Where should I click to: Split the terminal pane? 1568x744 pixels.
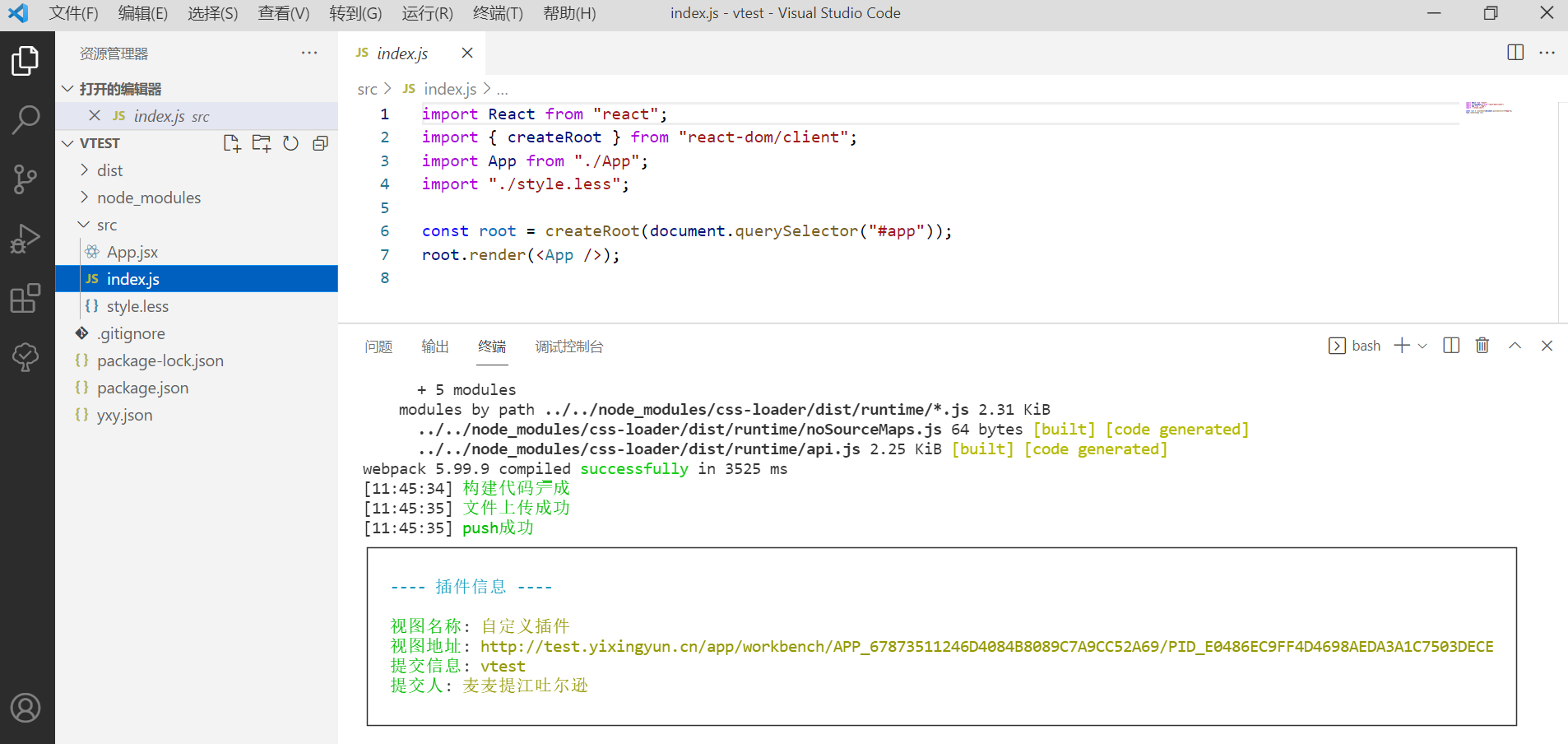1451,346
